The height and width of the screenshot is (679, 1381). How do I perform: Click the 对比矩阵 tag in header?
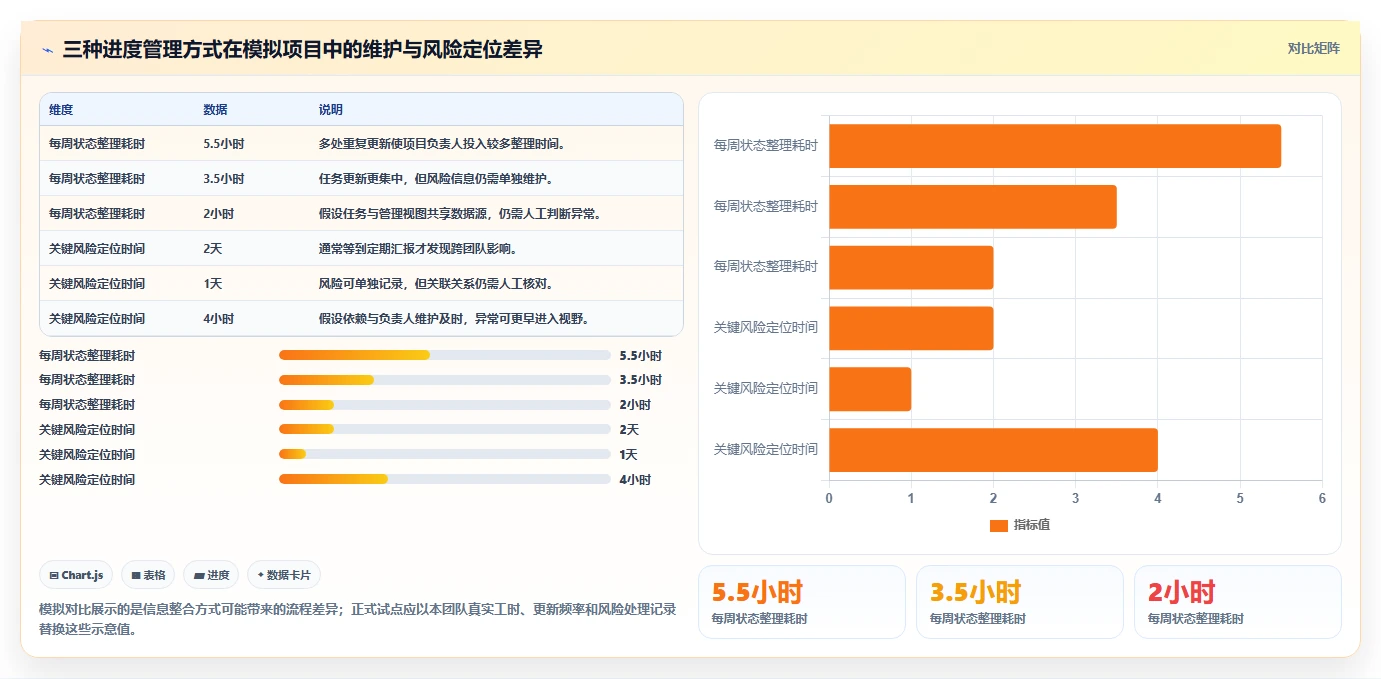point(1313,48)
